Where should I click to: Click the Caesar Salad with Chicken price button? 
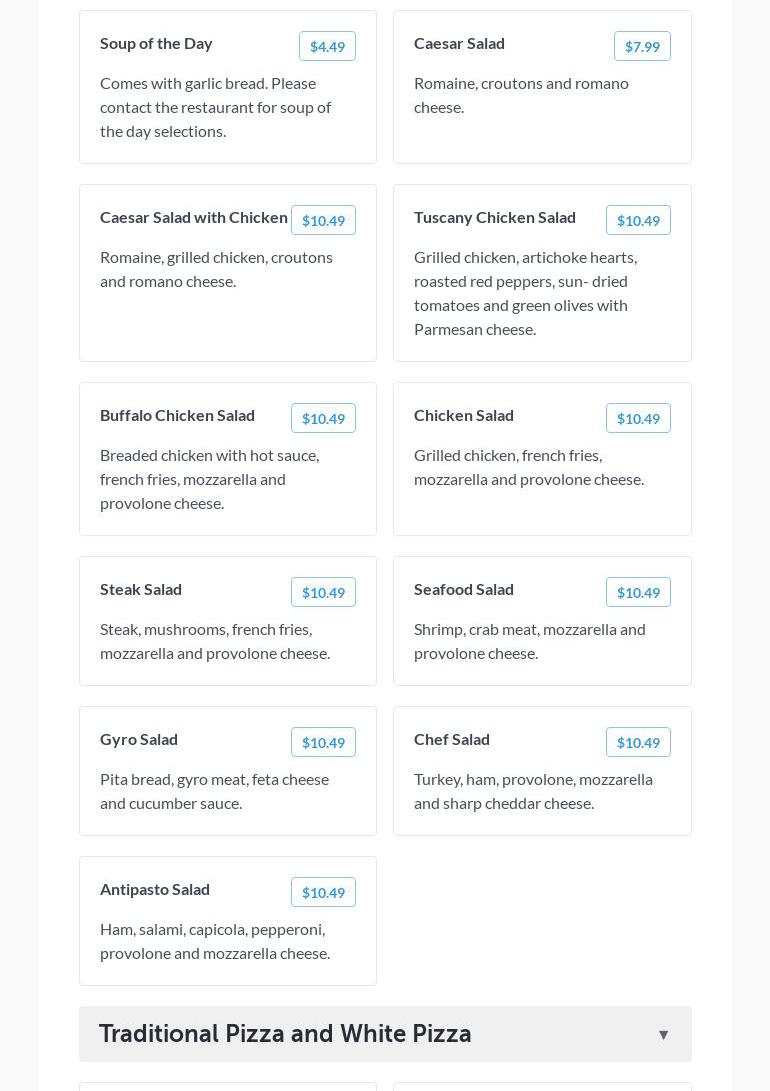323,220
